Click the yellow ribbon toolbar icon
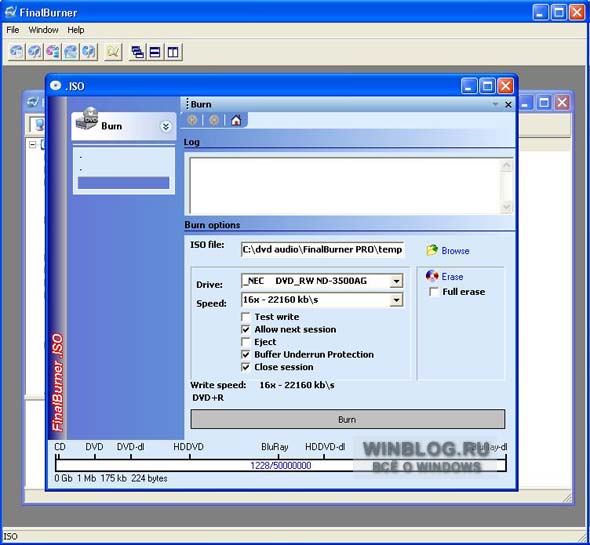Screen dimensions: 590x545 click(x=113, y=52)
